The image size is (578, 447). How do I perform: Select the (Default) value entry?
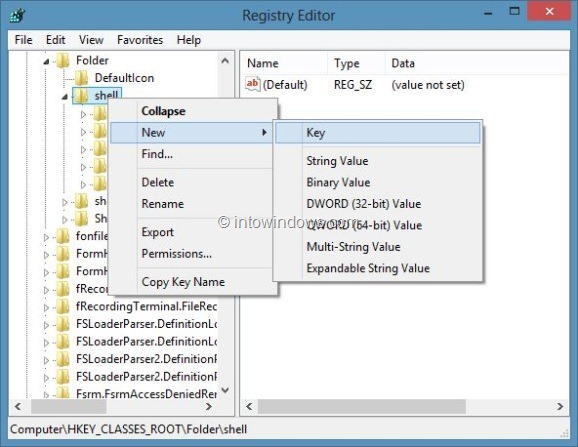(285, 85)
